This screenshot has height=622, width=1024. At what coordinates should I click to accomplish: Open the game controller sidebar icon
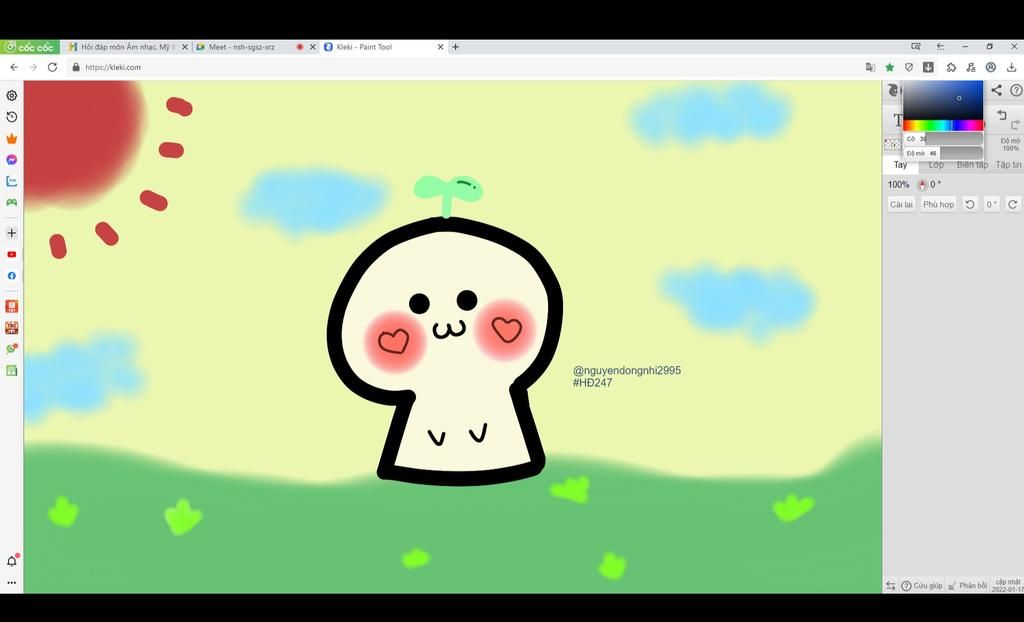point(12,202)
